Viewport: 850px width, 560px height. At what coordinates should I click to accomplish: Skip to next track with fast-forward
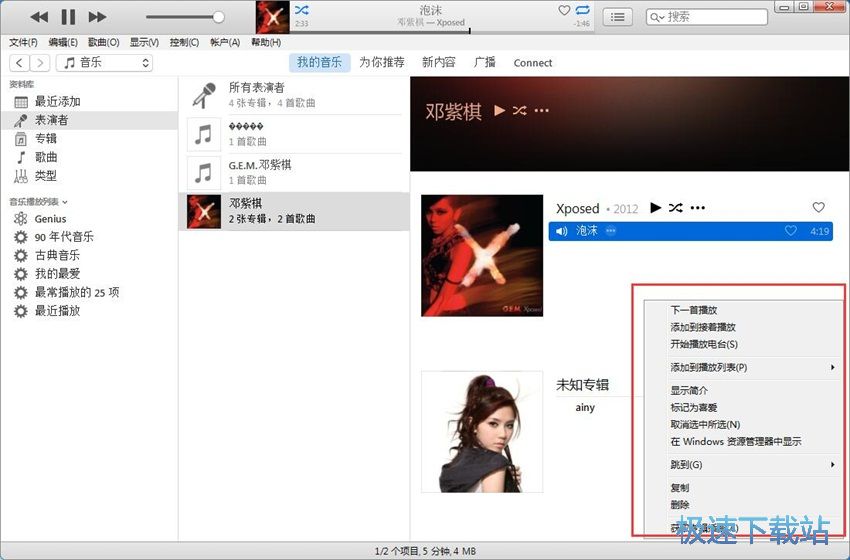tap(97, 17)
